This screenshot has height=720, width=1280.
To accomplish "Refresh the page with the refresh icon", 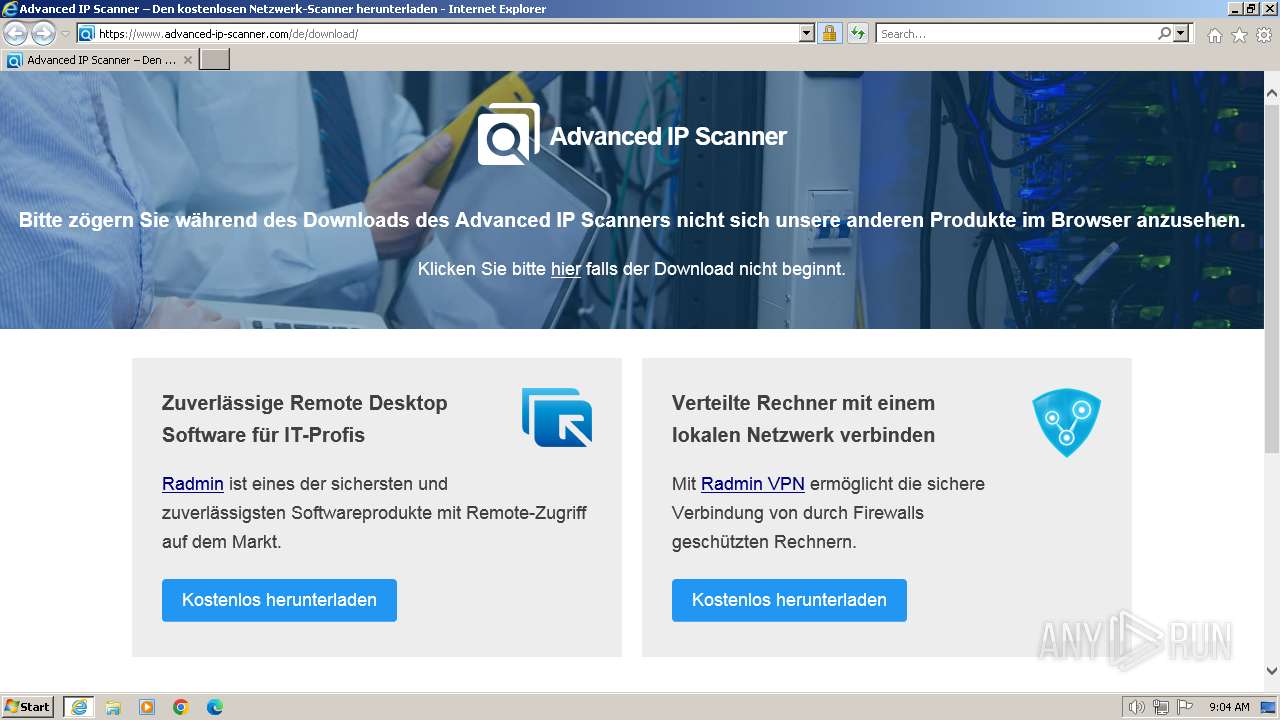I will (x=857, y=34).
